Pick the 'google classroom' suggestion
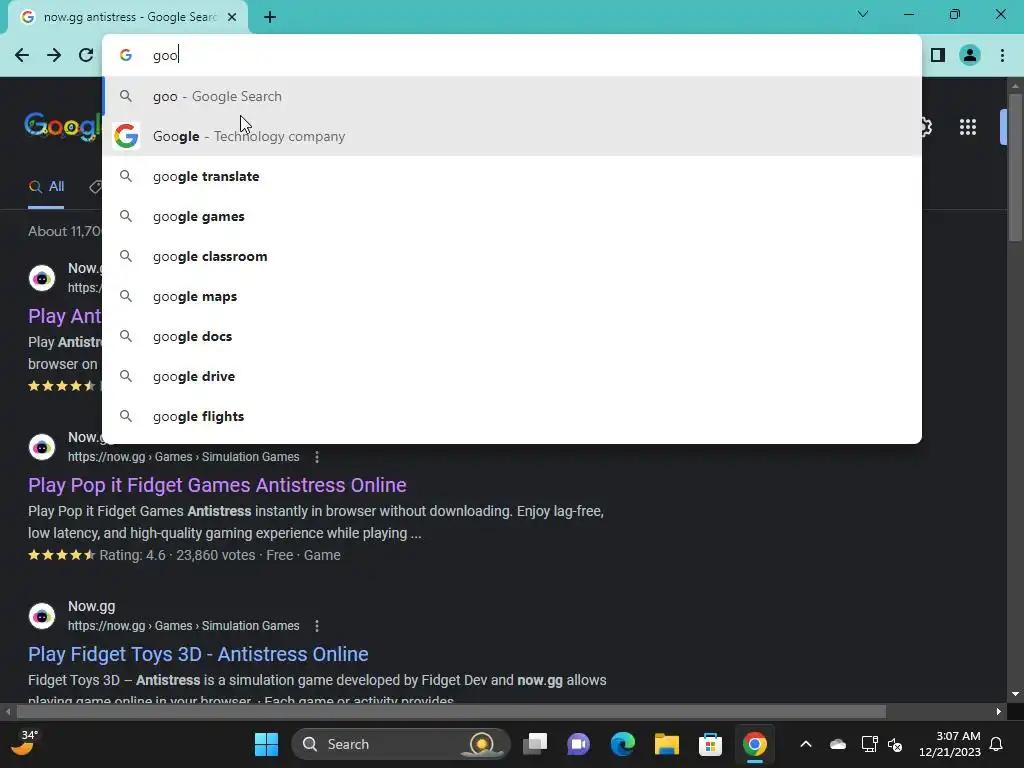Viewport: 1024px width, 768px height. point(512,256)
